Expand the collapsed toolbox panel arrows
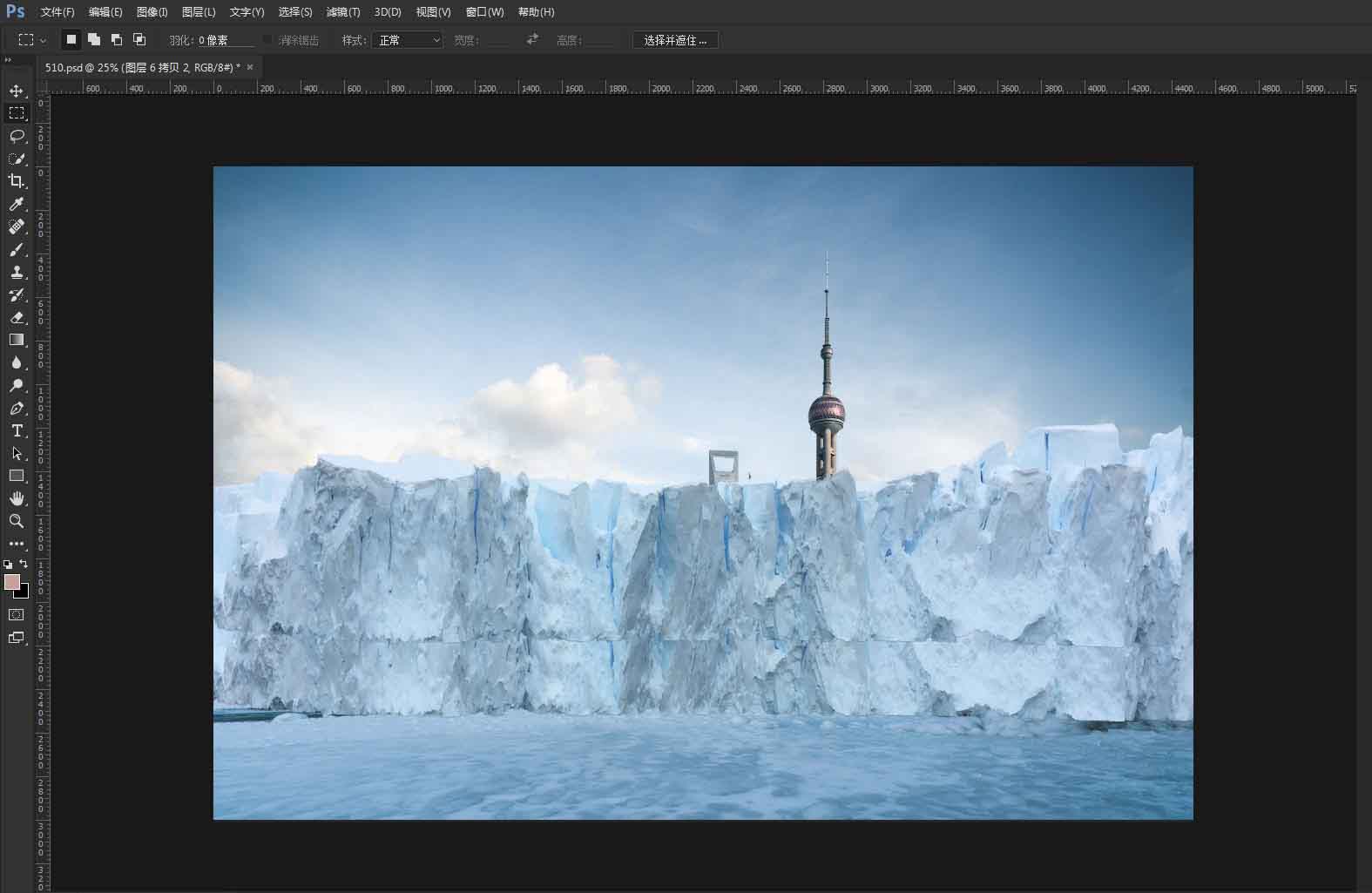This screenshot has height=893, width=1372. tap(8, 60)
